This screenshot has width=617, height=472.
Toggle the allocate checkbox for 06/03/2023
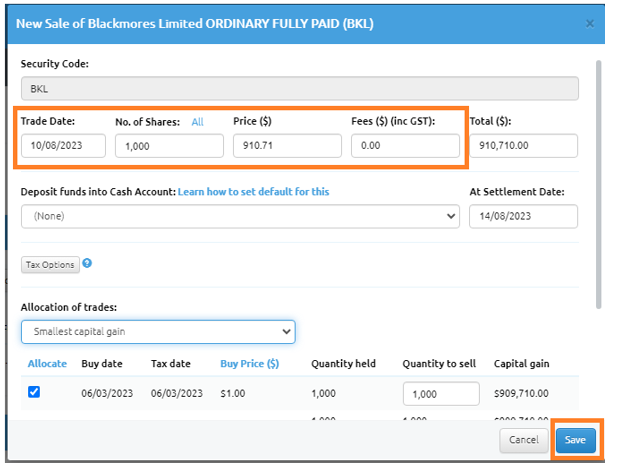point(34,392)
